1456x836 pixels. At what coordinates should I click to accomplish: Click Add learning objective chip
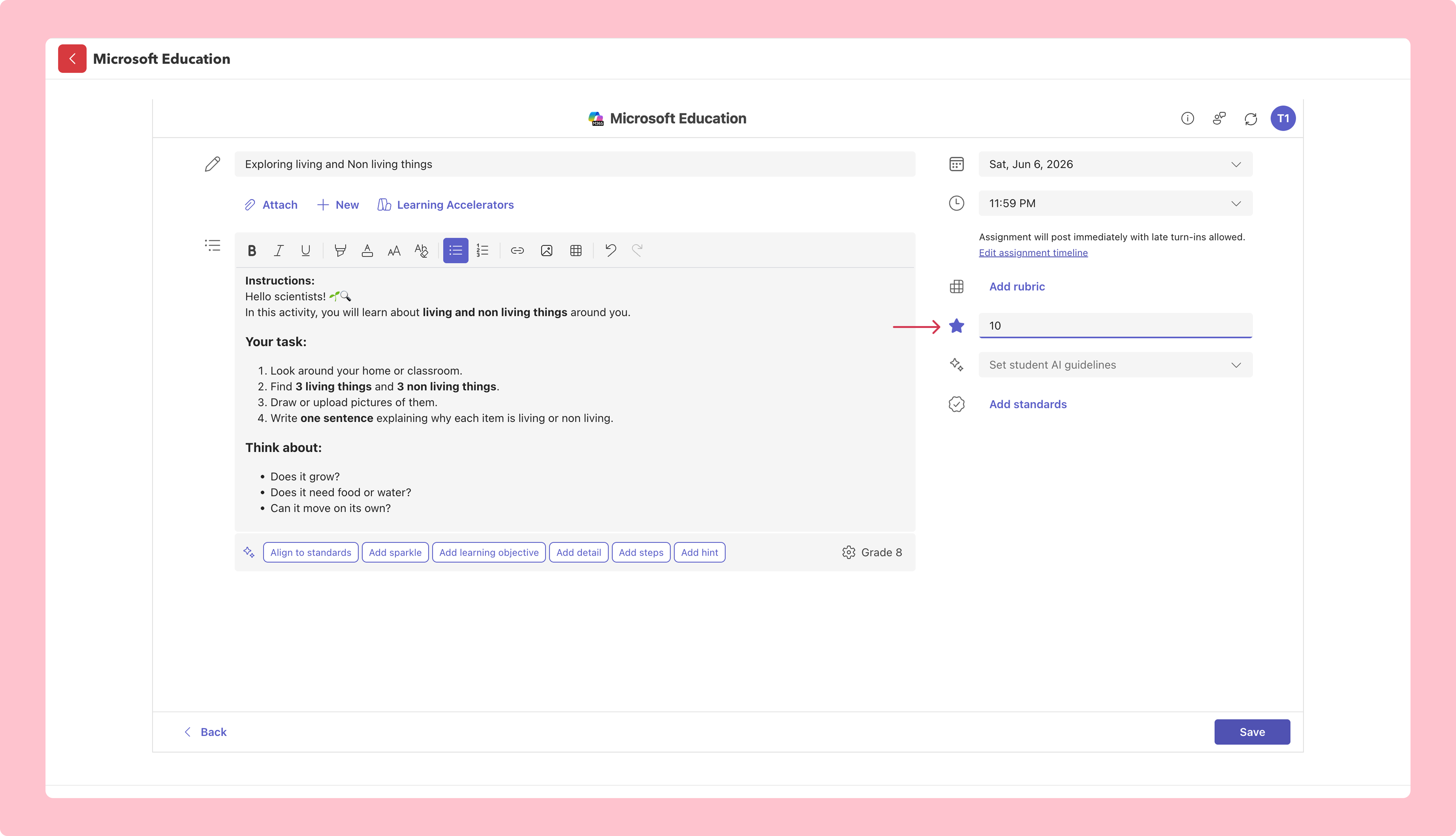(x=489, y=552)
